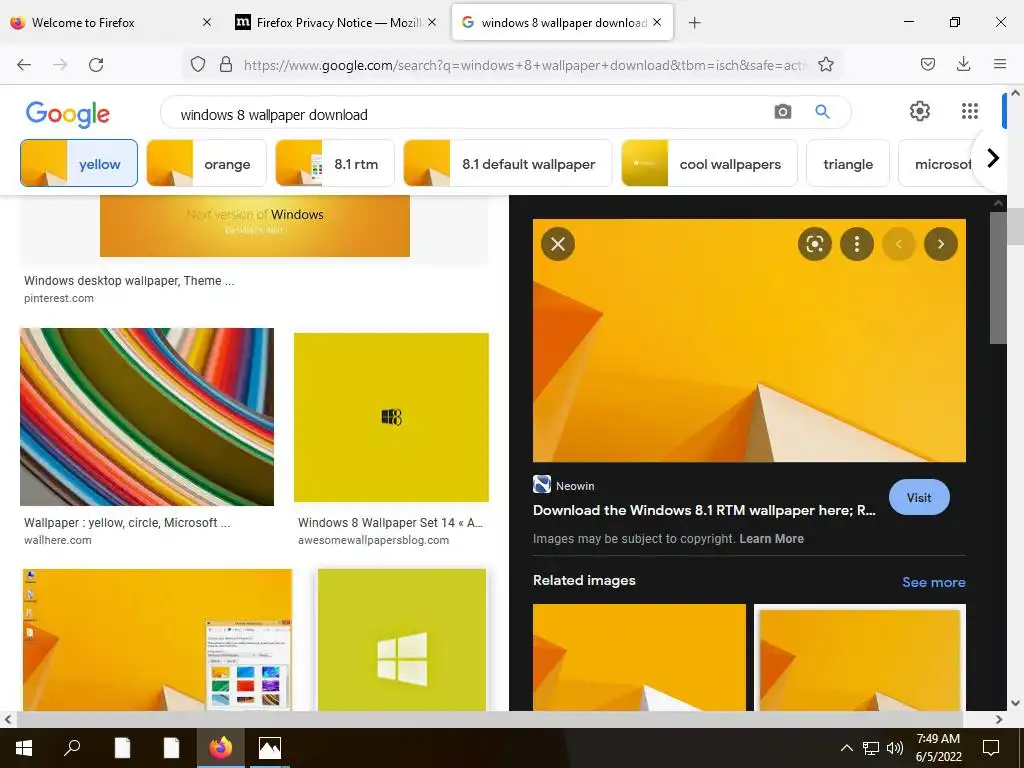Open the notification action center

pyautogui.click(x=991, y=748)
